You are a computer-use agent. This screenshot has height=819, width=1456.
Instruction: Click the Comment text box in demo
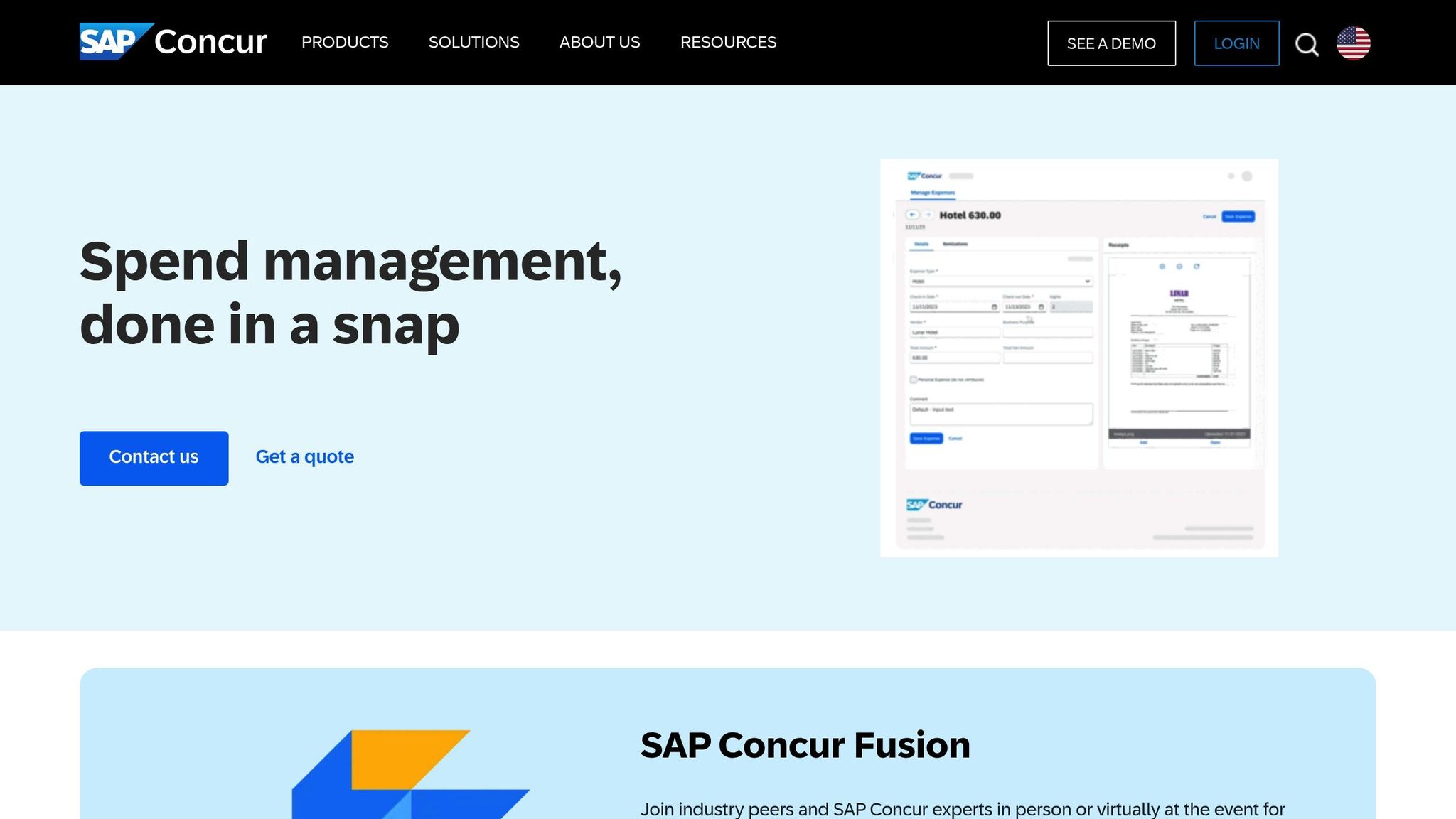(x=1000, y=414)
